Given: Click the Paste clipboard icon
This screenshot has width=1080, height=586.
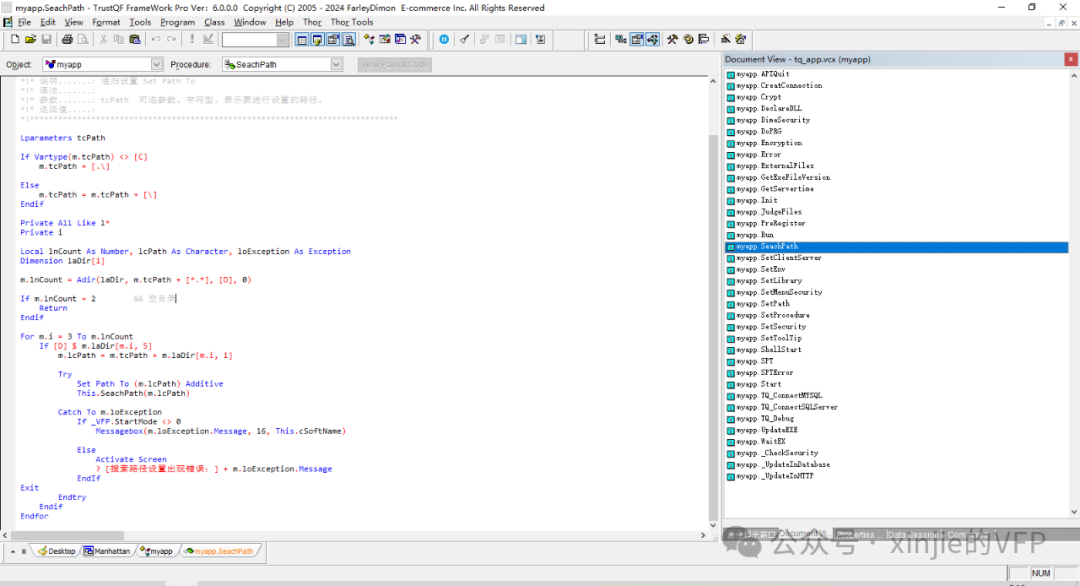Looking at the screenshot, I should (135, 40).
